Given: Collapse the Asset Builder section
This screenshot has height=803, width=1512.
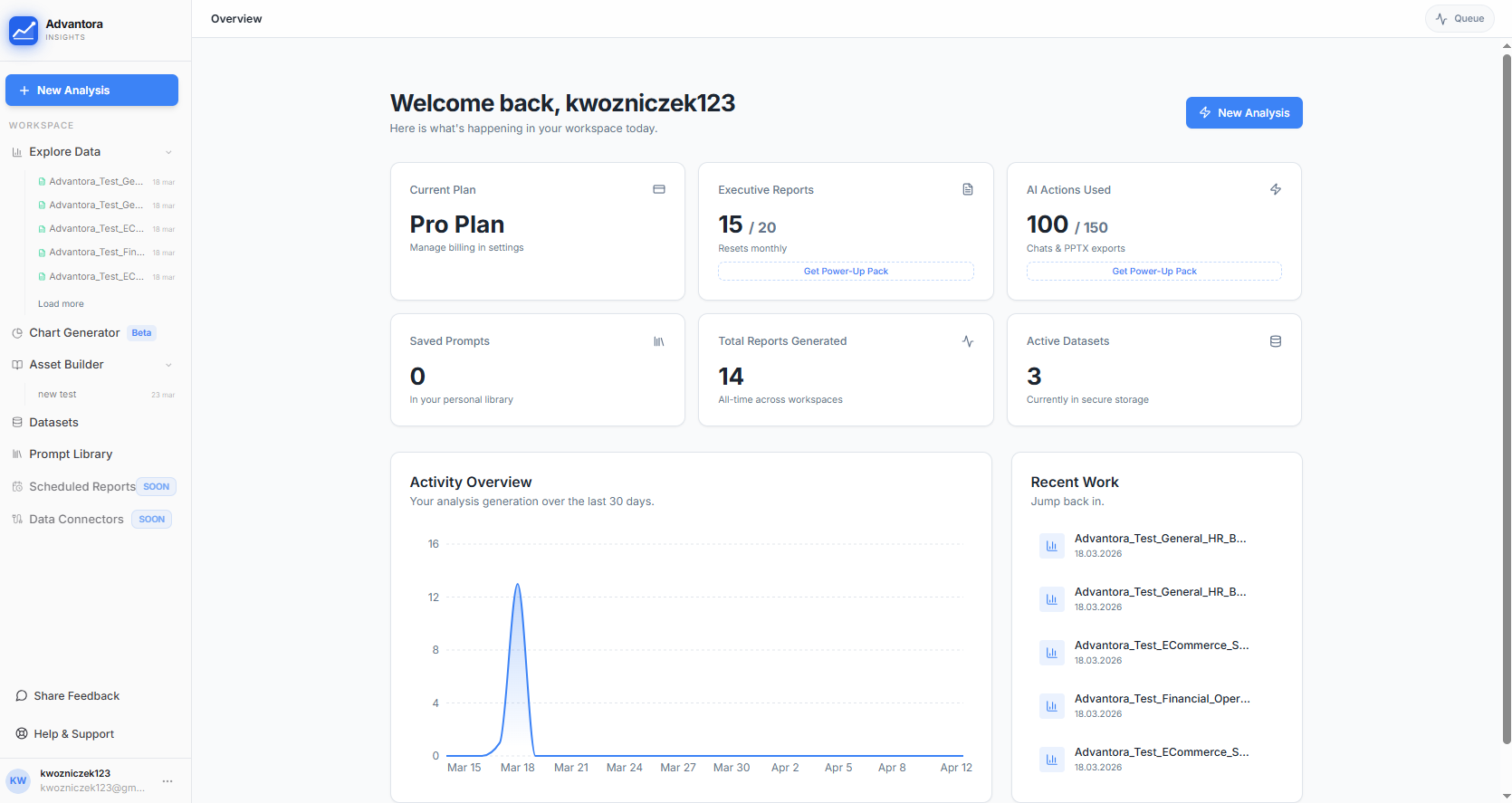Looking at the screenshot, I should click(168, 365).
